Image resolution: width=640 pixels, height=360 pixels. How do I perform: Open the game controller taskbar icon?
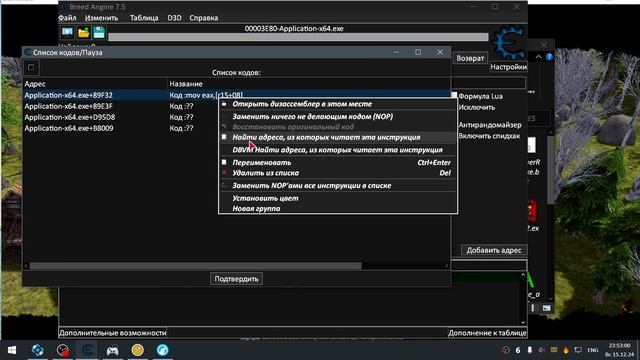[x=112, y=350]
